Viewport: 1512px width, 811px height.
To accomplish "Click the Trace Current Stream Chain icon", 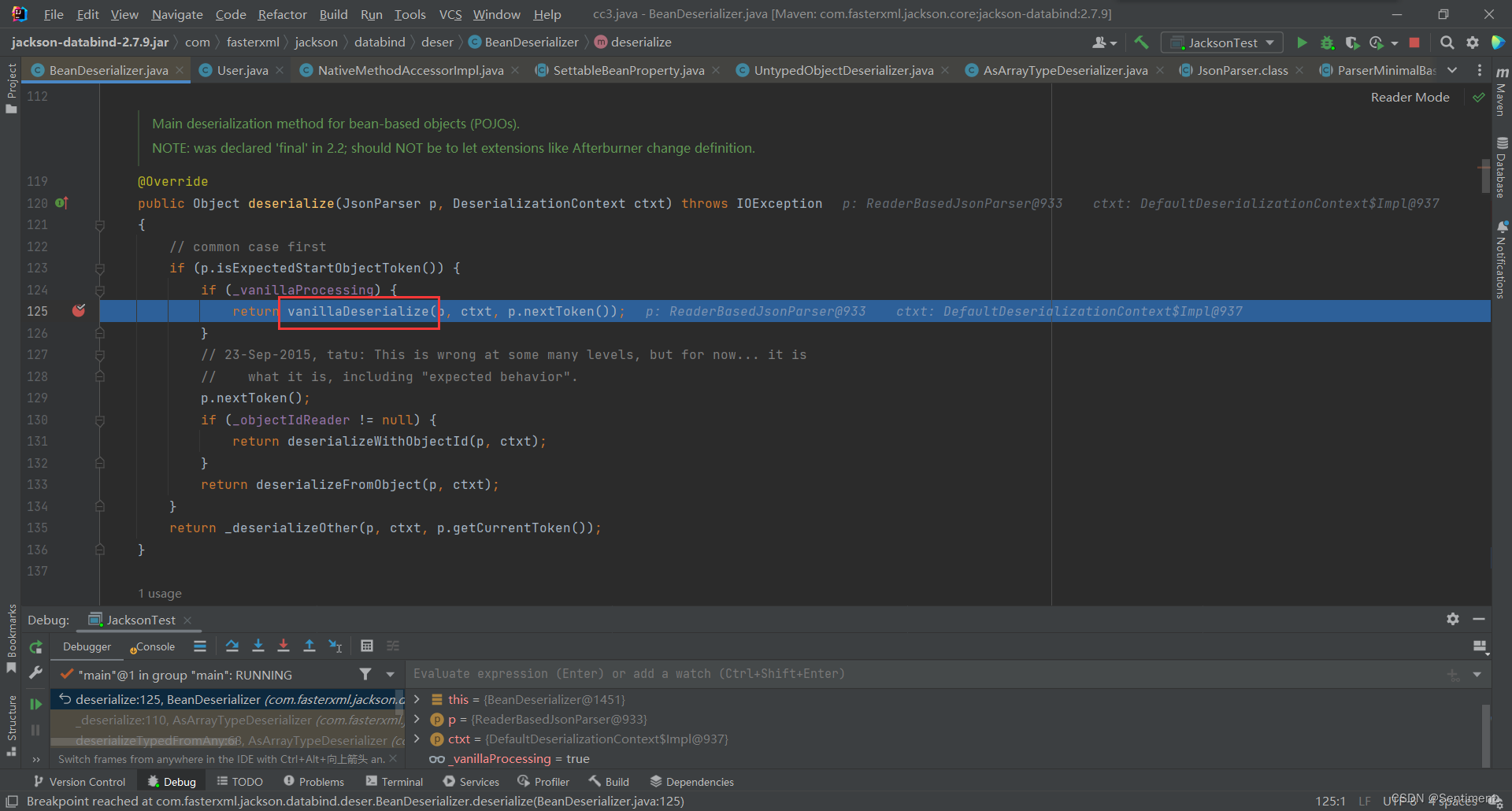I will point(393,646).
